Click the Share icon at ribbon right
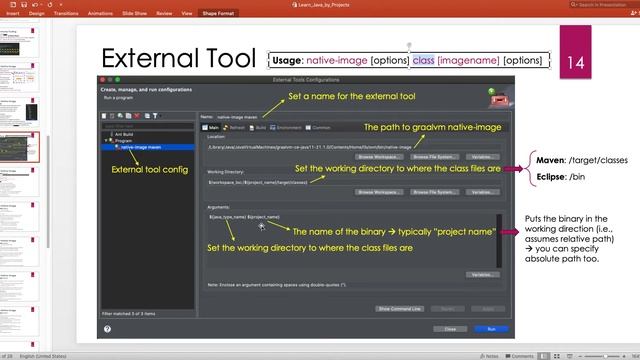 tap(634, 13)
